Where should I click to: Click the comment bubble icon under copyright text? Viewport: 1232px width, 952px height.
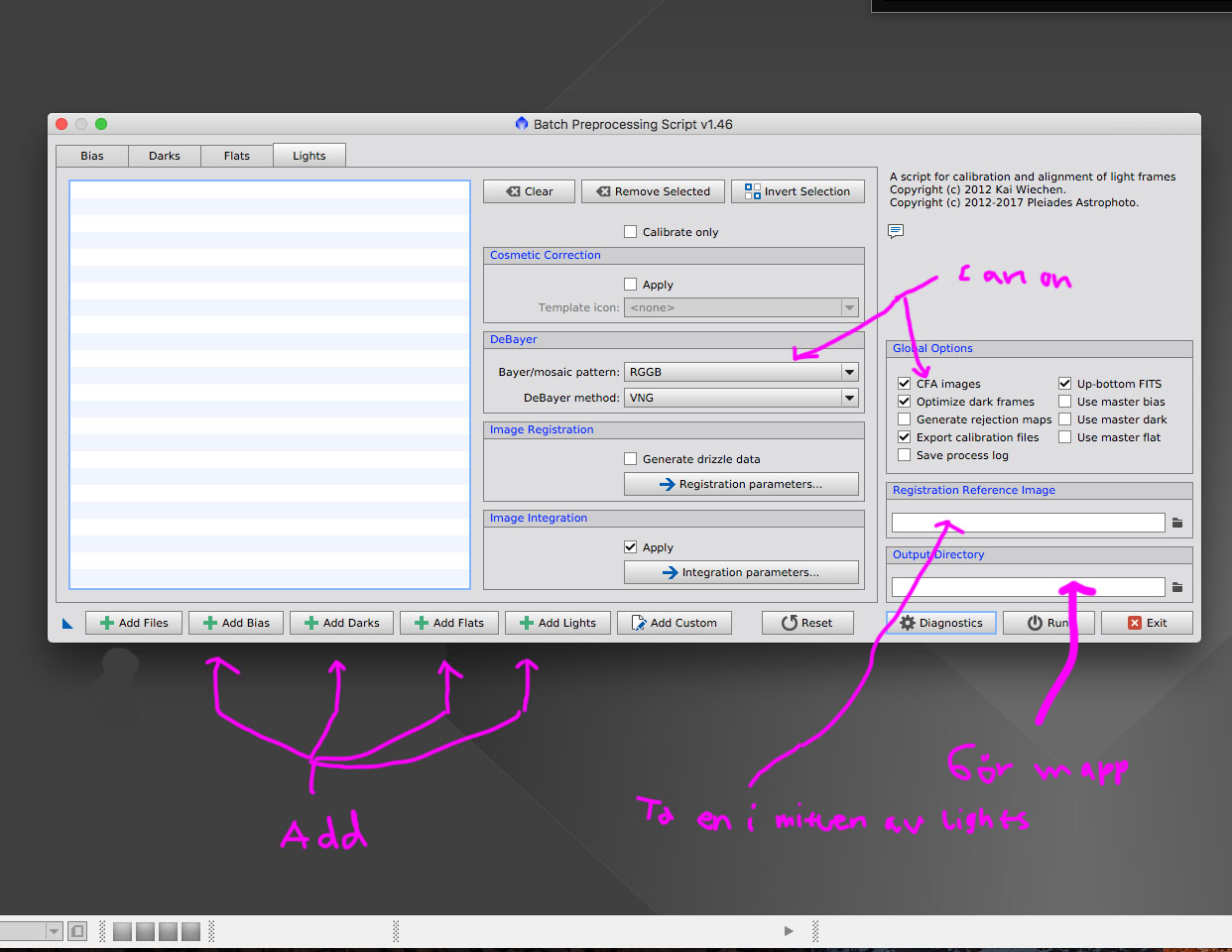pyautogui.click(x=896, y=231)
